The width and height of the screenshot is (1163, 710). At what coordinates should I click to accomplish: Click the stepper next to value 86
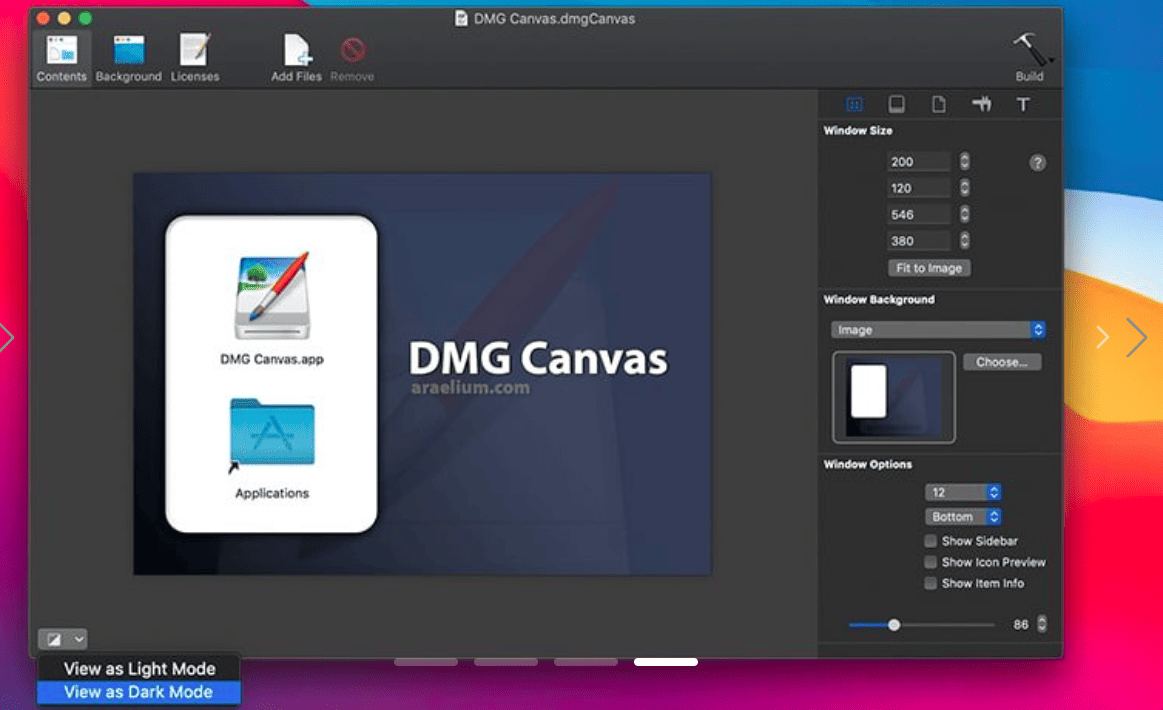[x=1041, y=624]
